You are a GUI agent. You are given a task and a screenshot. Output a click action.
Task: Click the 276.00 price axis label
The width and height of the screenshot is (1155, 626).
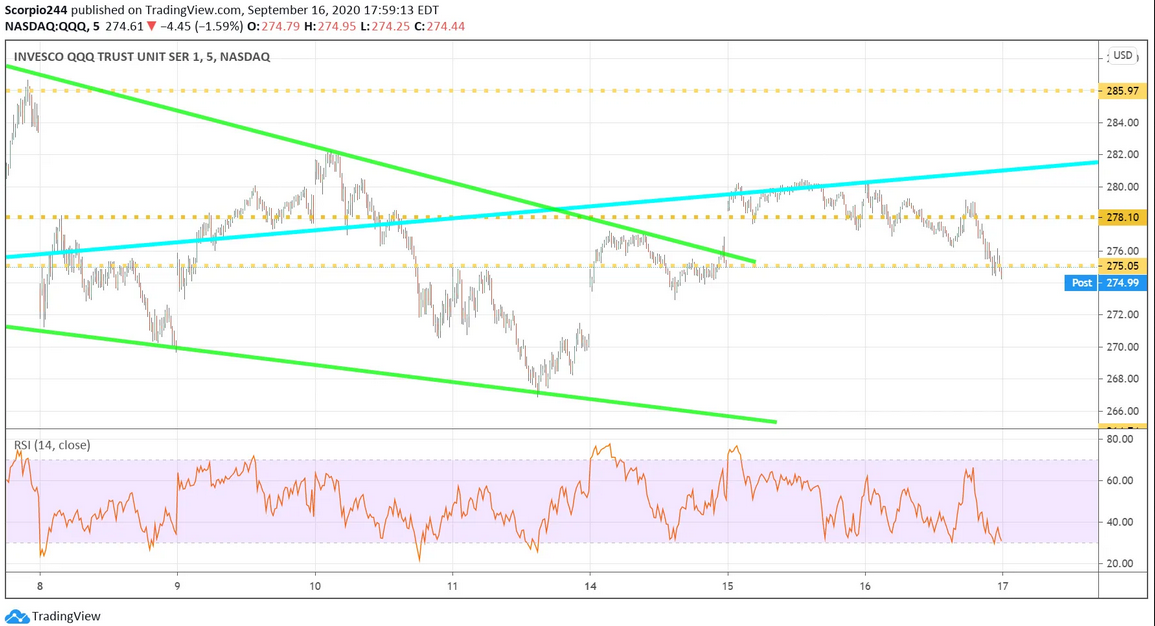(x=1122, y=251)
